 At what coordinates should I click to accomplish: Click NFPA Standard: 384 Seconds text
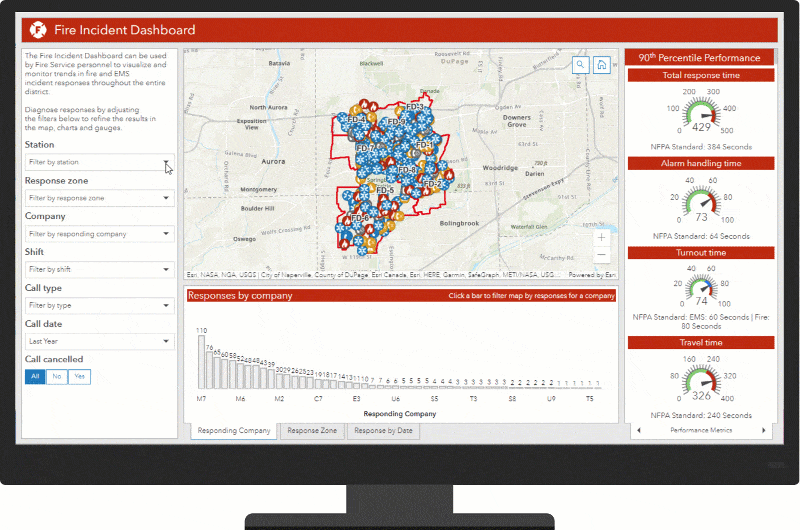tap(701, 147)
